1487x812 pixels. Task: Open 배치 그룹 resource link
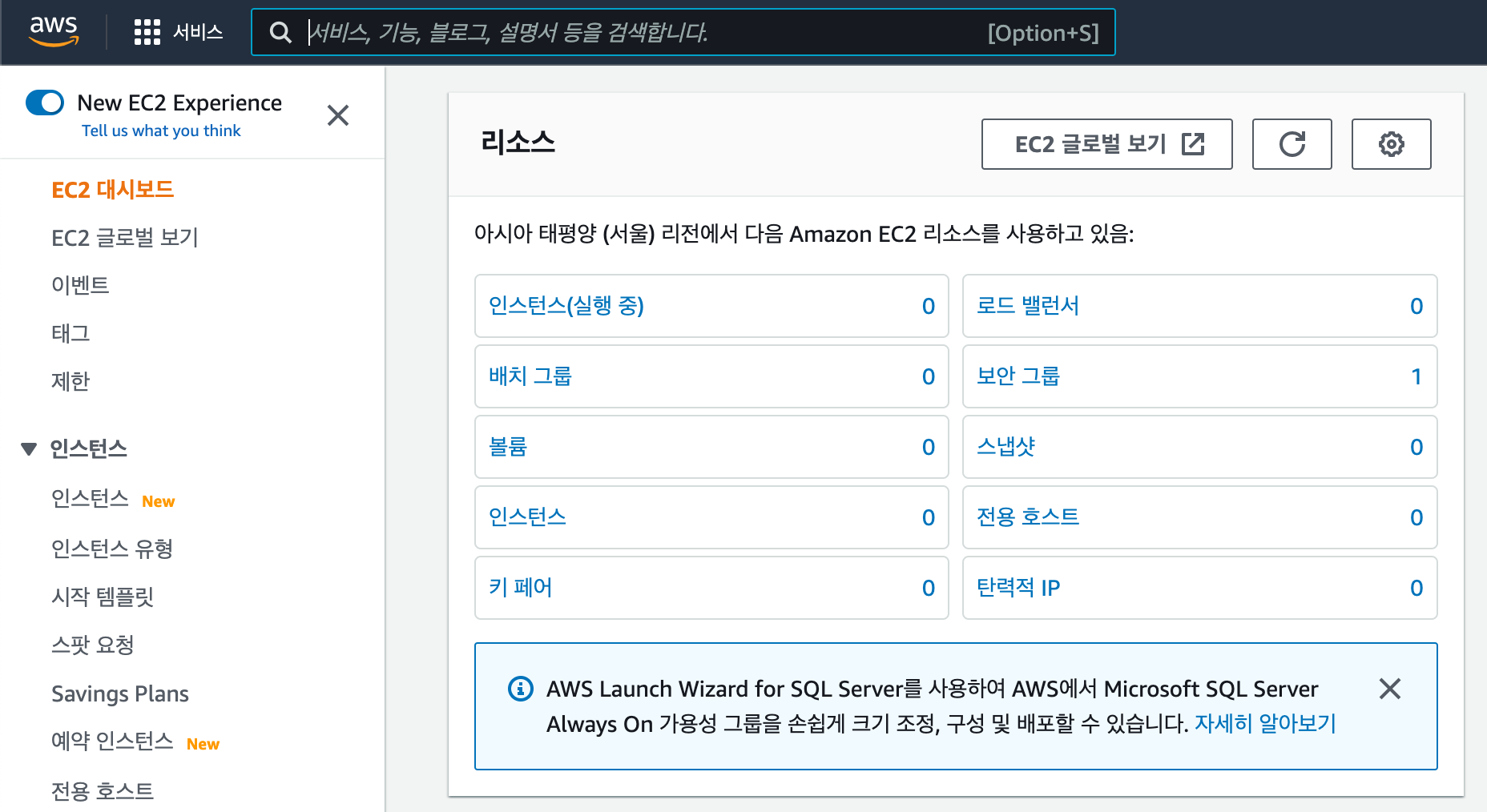point(530,376)
